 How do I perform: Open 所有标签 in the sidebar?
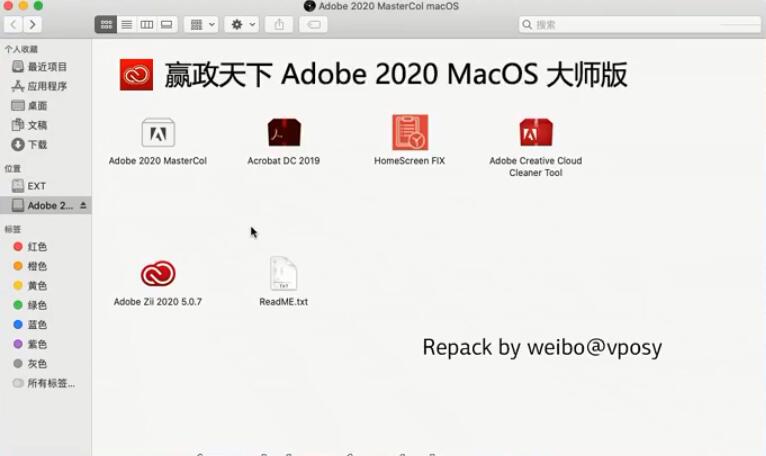(x=45, y=384)
